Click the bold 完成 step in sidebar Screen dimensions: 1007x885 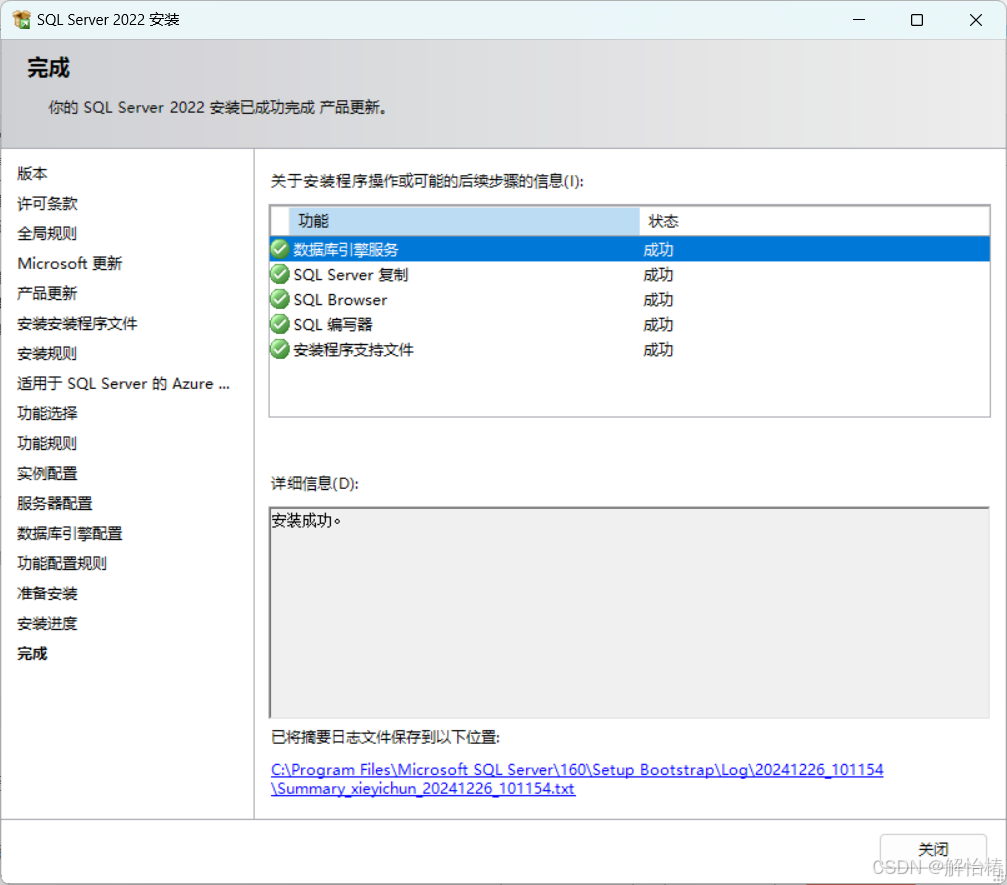(32, 653)
